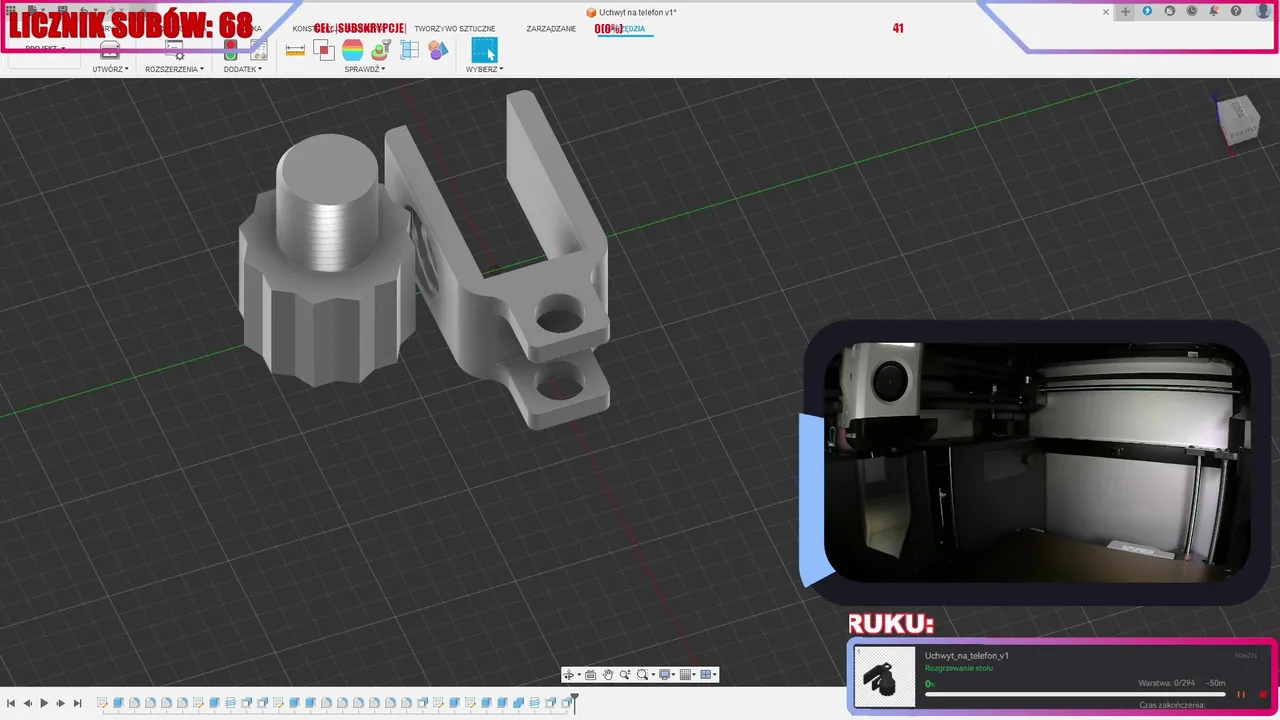Viewport: 1280px width, 720px height.
Task: Click the print progress bar
Action: 1075,694
